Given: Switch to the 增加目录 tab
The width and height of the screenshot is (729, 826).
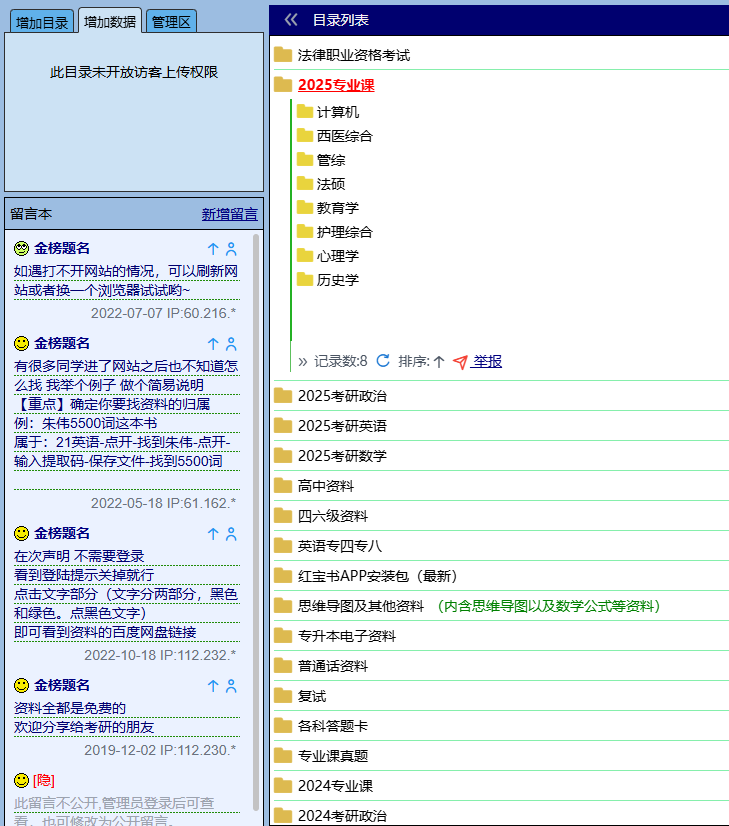Looking at the screenshot, I should (42, 21).
